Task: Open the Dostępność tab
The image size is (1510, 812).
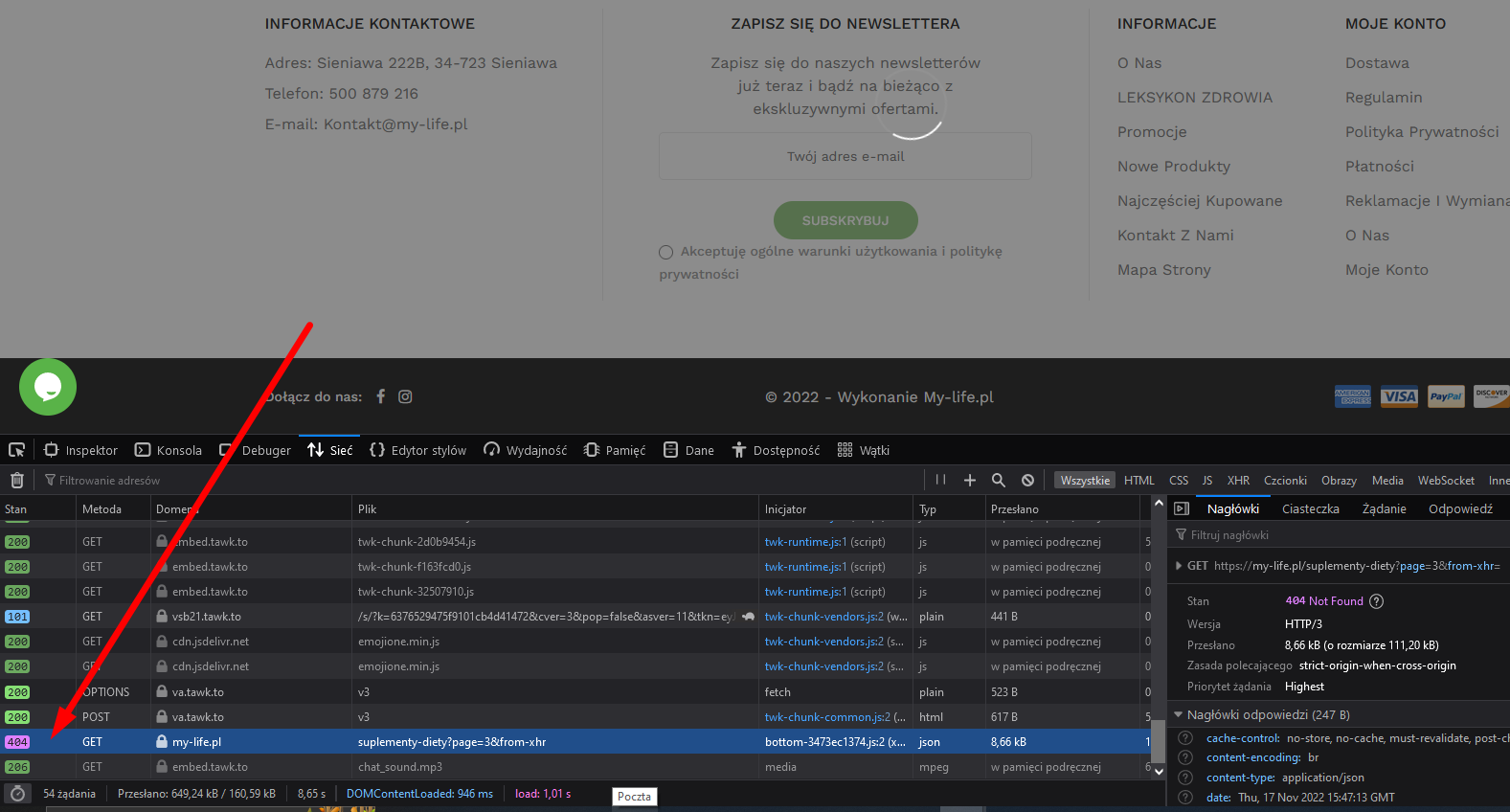Action: [x=776, y=450]
